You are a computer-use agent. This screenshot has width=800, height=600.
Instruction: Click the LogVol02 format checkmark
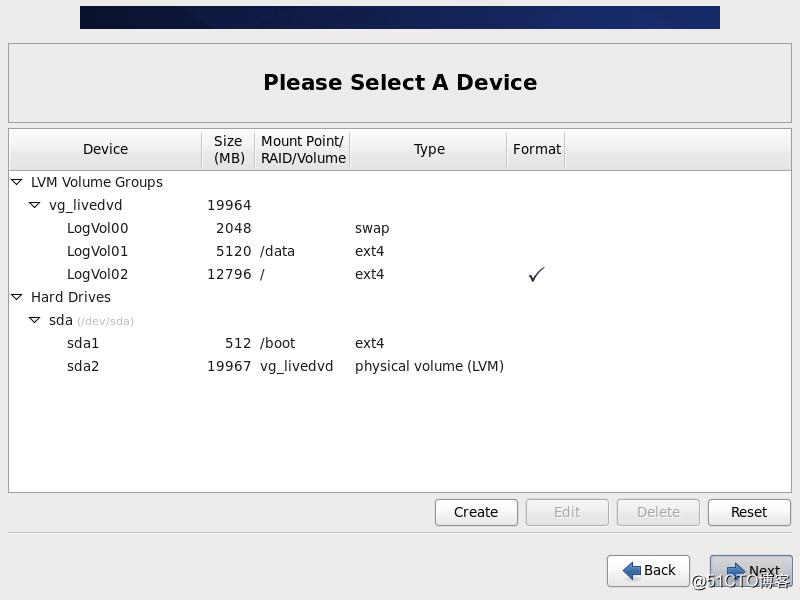click(537, 274)
